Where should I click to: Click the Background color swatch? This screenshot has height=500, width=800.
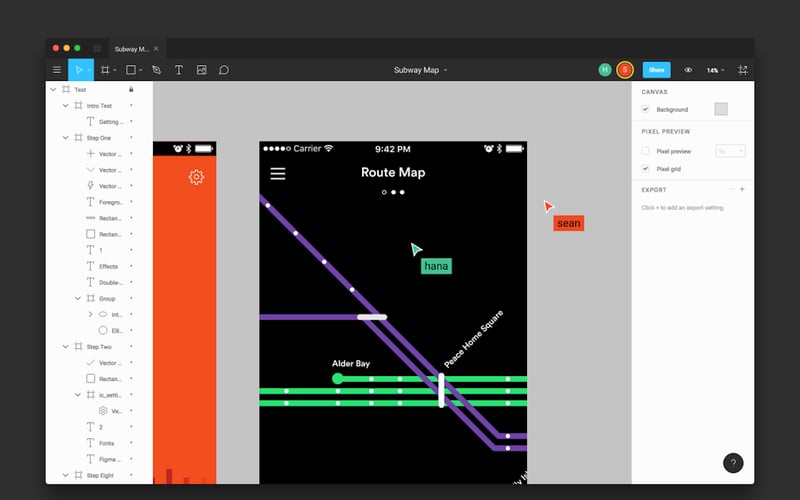point(721,109)
